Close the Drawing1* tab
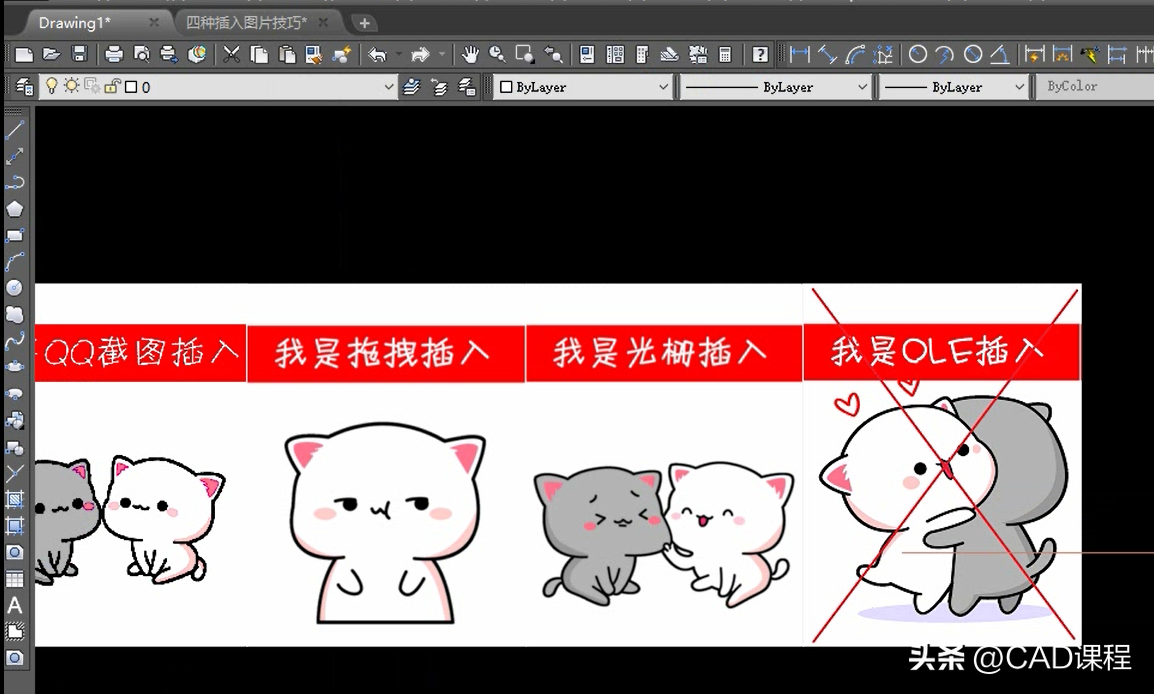 pyautogui.click(x=153, y=23)
